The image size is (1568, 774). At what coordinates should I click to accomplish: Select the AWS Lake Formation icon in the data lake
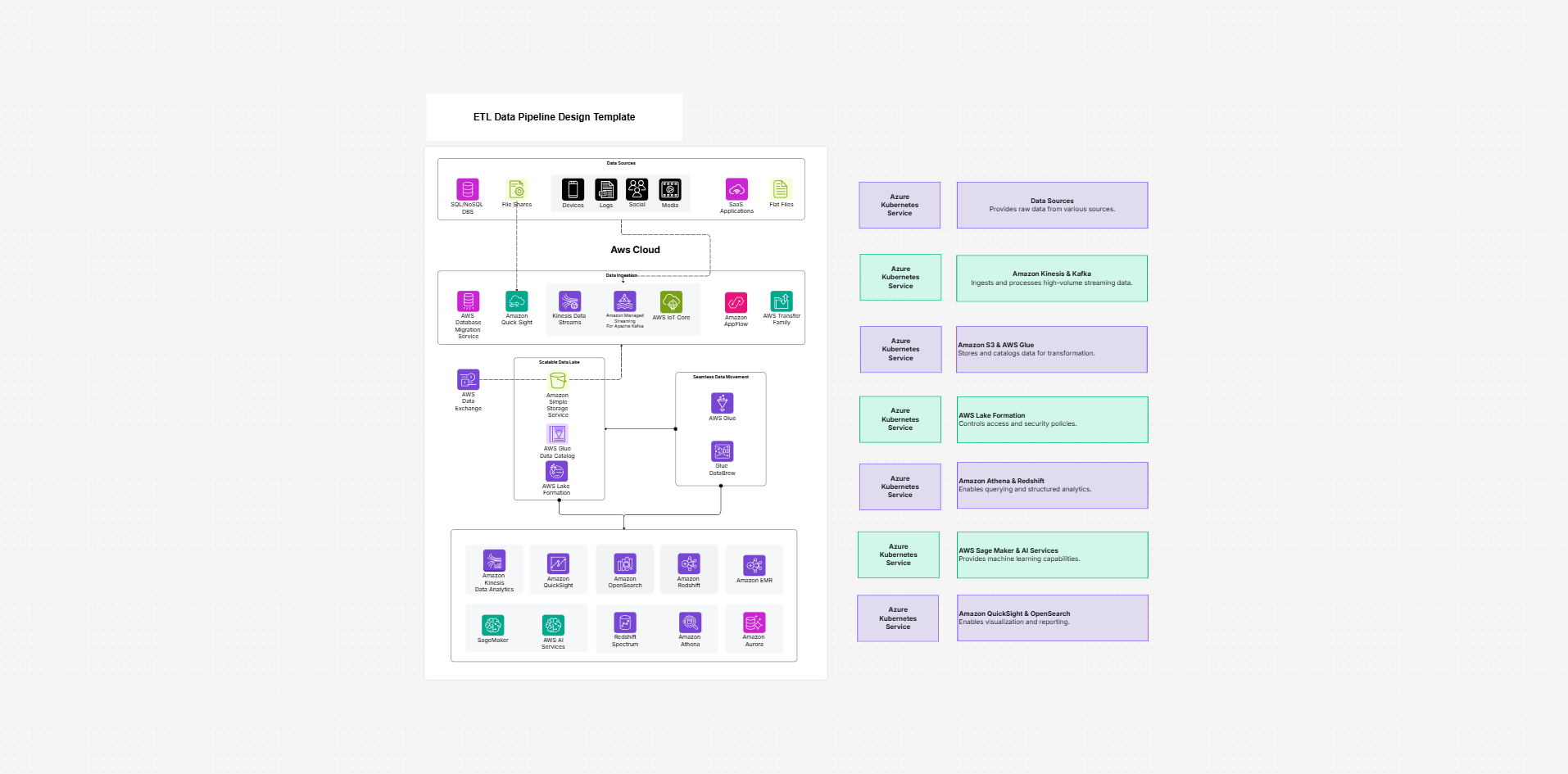pos(557,471)
